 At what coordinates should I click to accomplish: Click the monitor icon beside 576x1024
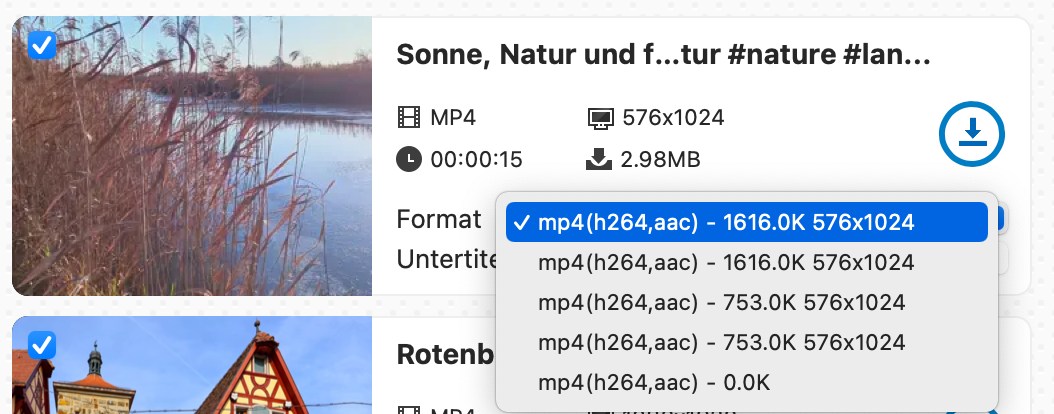click(x=599, y=118)
